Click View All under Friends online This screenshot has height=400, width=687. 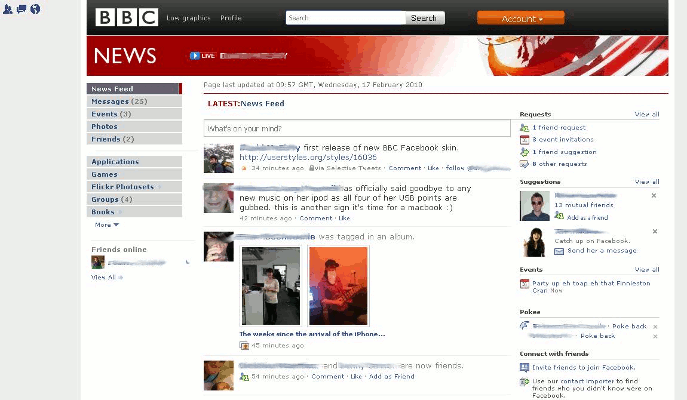[106, 277]
